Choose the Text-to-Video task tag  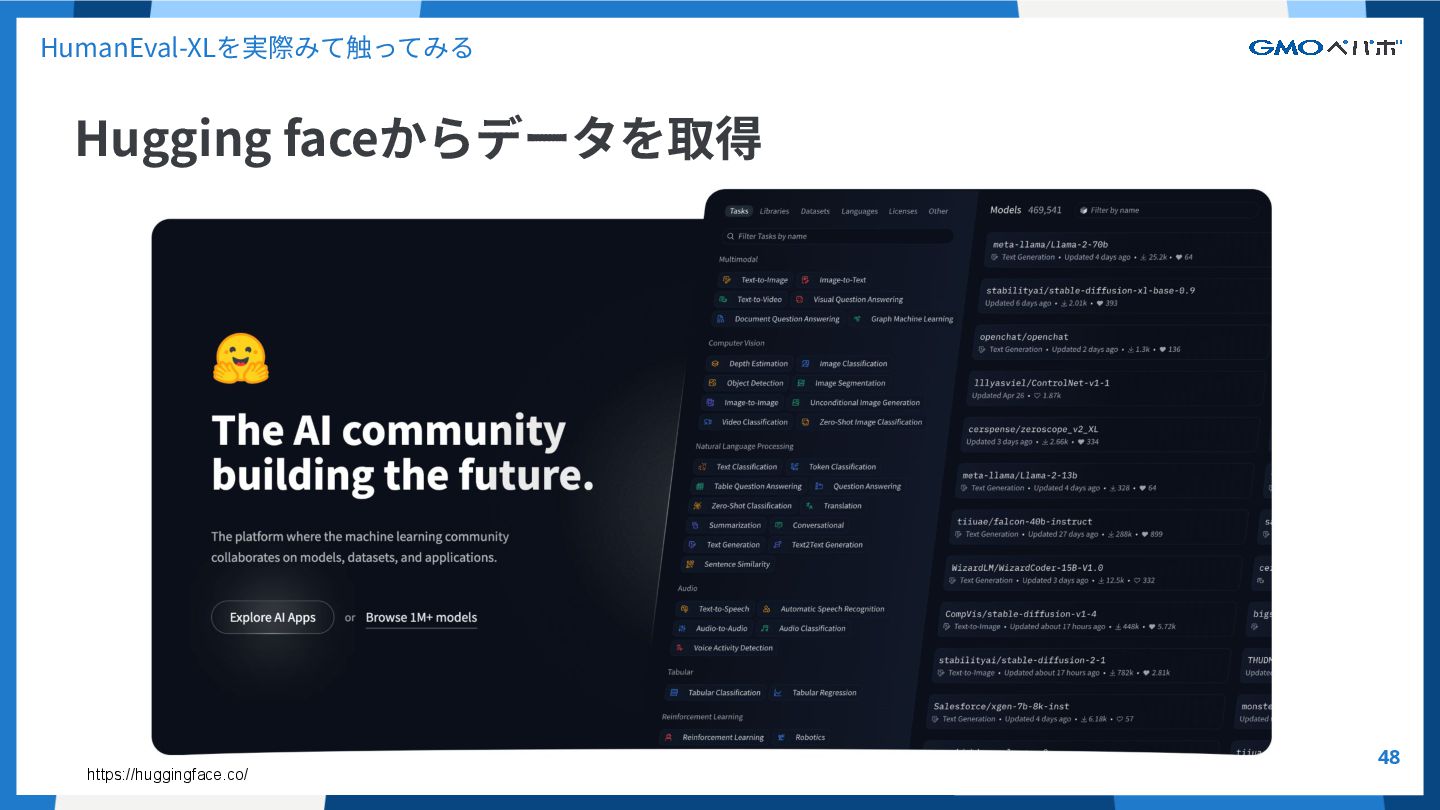coord(750,299)
